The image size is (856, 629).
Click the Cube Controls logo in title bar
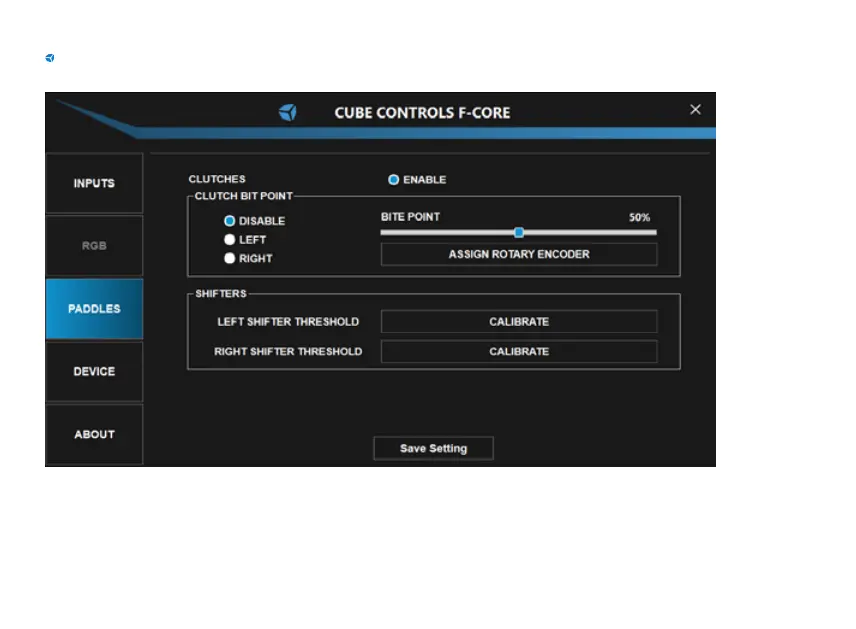pos(288,112)
